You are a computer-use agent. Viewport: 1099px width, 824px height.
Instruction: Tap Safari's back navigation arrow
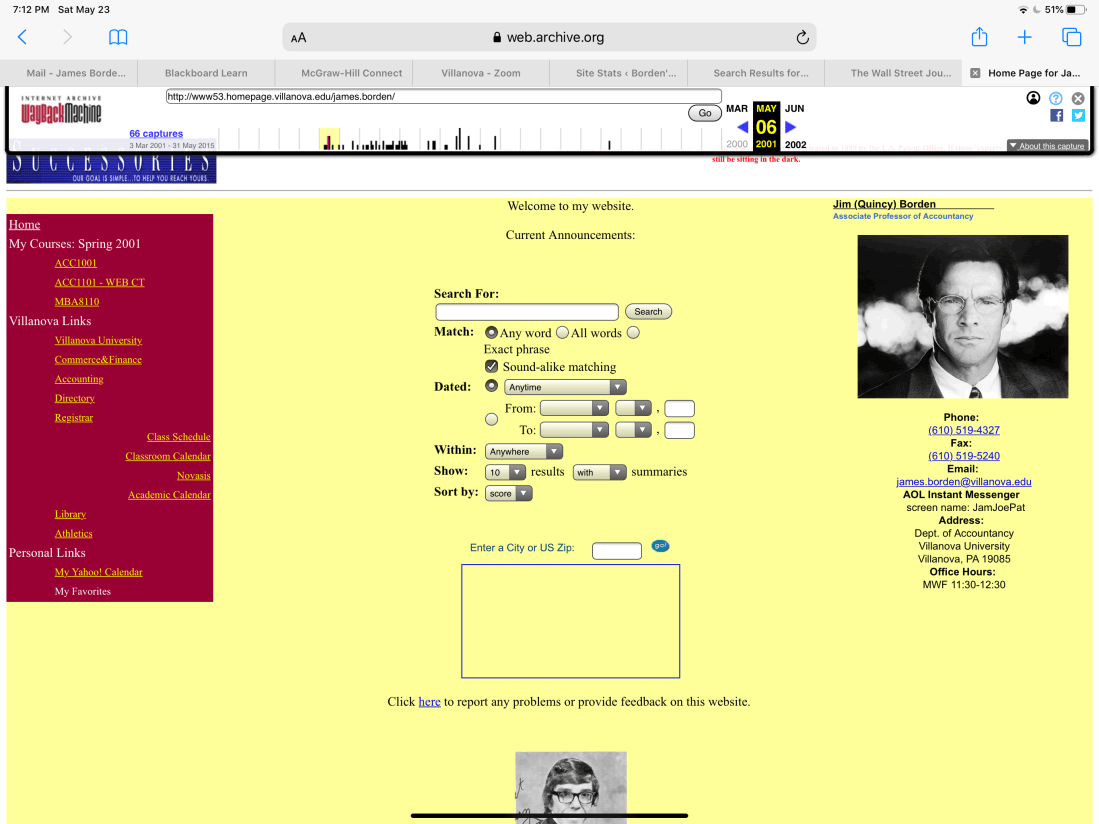click(x=22, y=37)
